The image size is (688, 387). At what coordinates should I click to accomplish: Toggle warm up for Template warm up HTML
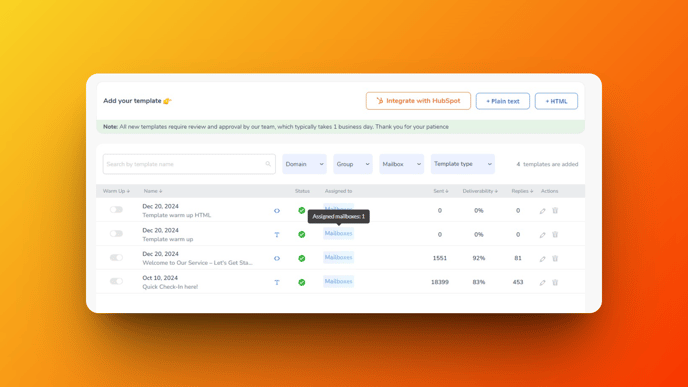[x=116, y=210]
